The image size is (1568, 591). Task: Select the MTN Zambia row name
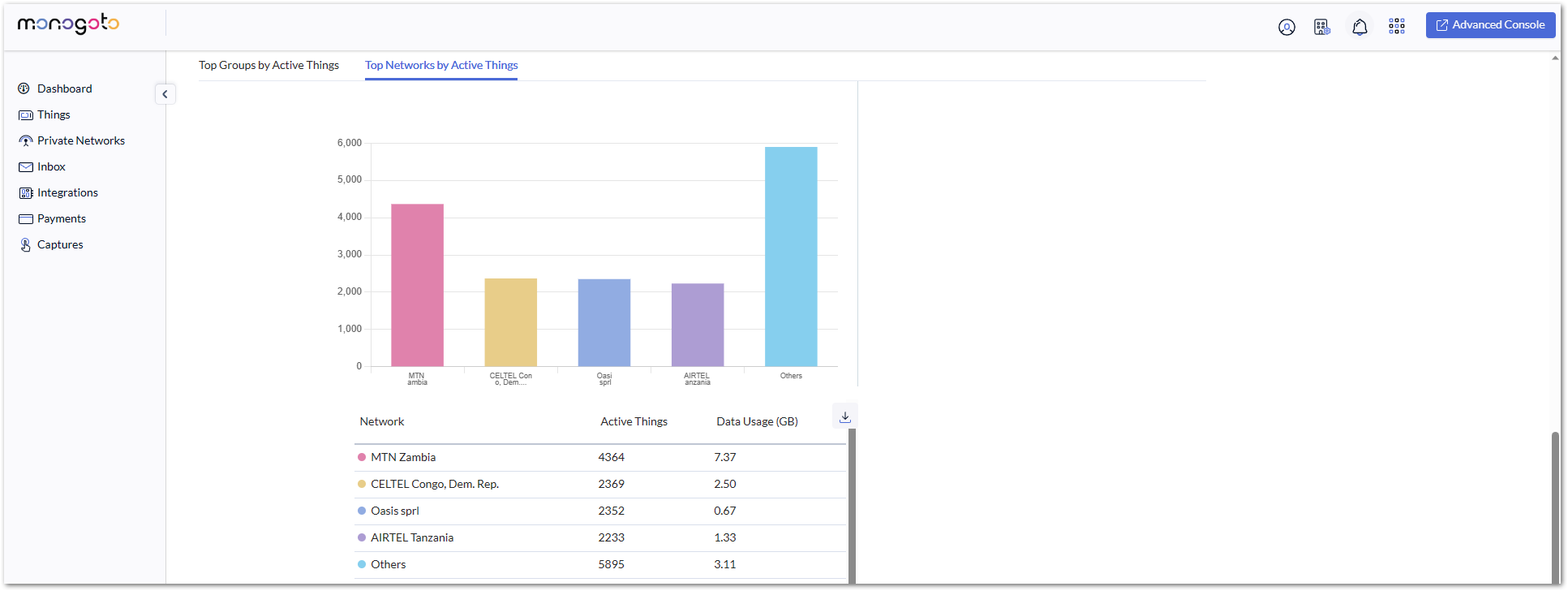click(x=403, y=457)
